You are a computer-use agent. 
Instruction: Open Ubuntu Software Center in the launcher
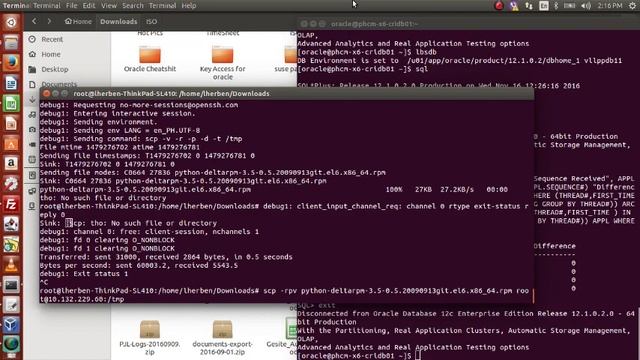(11, 143)
